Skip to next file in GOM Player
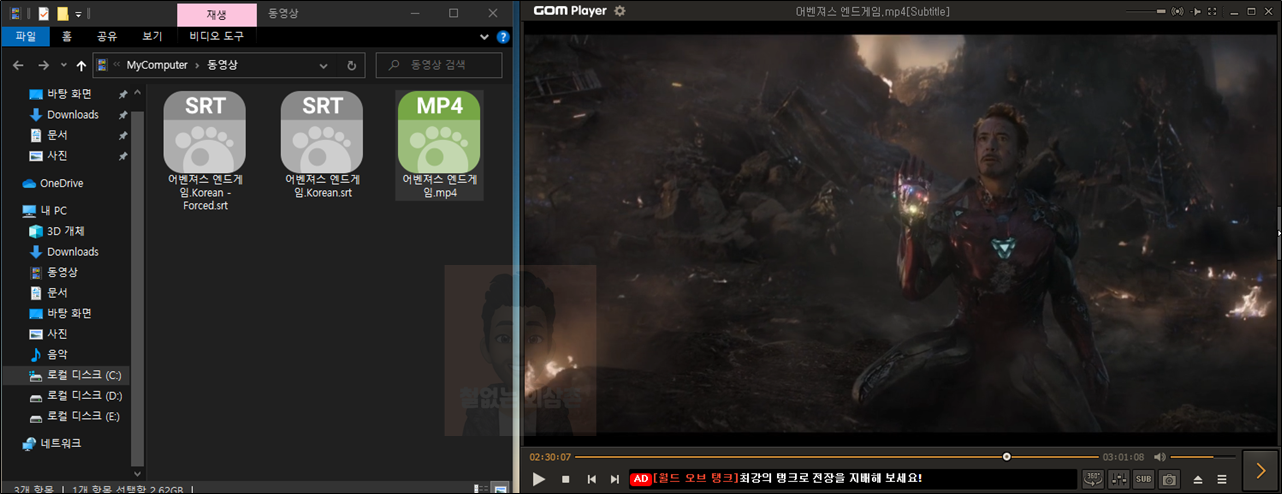This screenshot has width=1282, height=494. [615, 479]
